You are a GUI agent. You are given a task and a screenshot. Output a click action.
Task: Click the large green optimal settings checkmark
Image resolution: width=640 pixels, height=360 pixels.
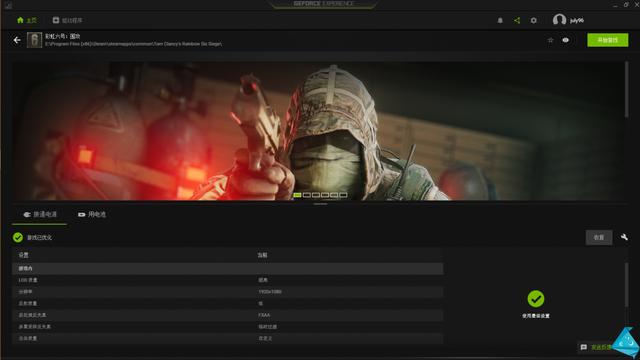pyautogui.click(x=536, y=299)
